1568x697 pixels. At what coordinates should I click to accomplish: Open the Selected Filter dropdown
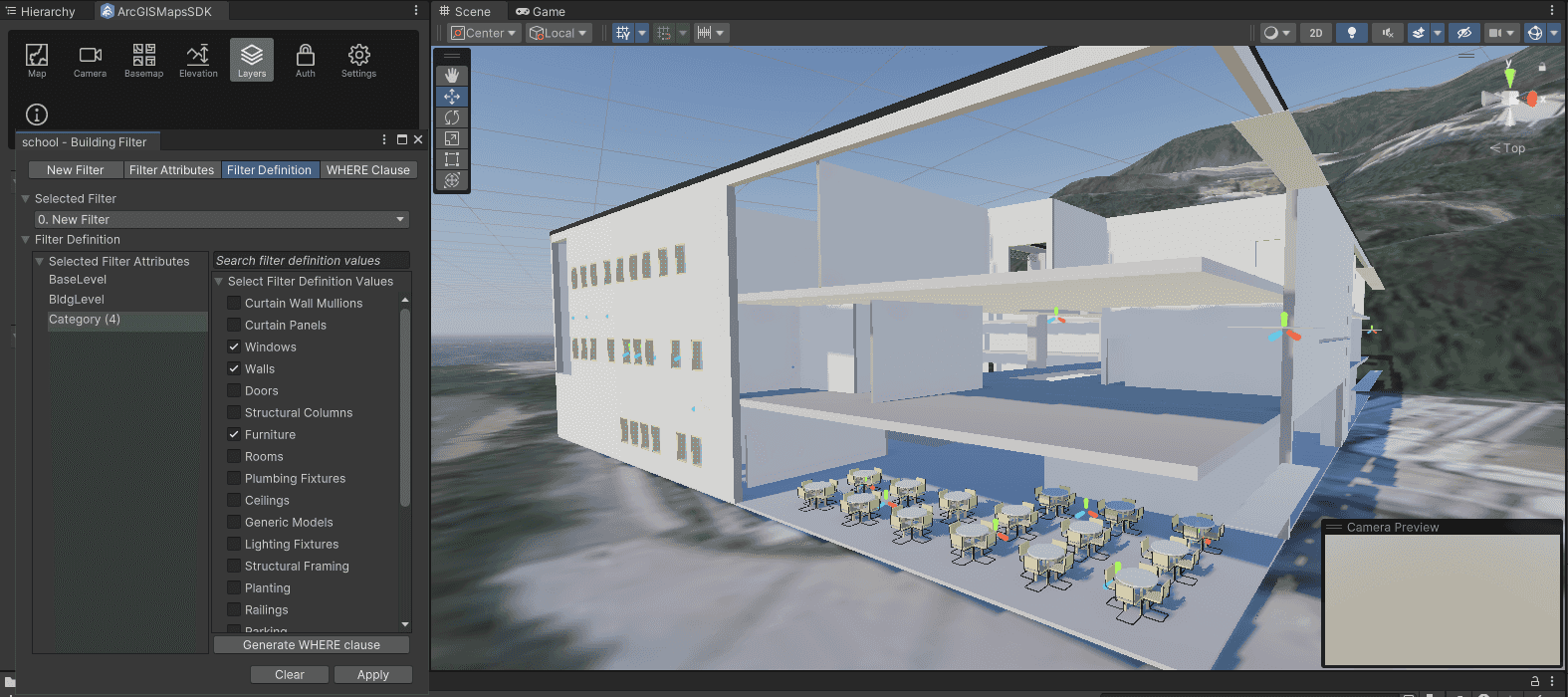pos(221,220)
